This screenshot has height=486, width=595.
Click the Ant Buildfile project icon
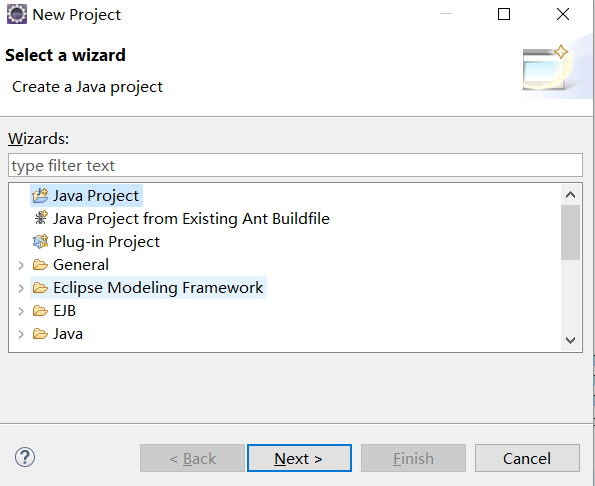(x=41, y=219)
